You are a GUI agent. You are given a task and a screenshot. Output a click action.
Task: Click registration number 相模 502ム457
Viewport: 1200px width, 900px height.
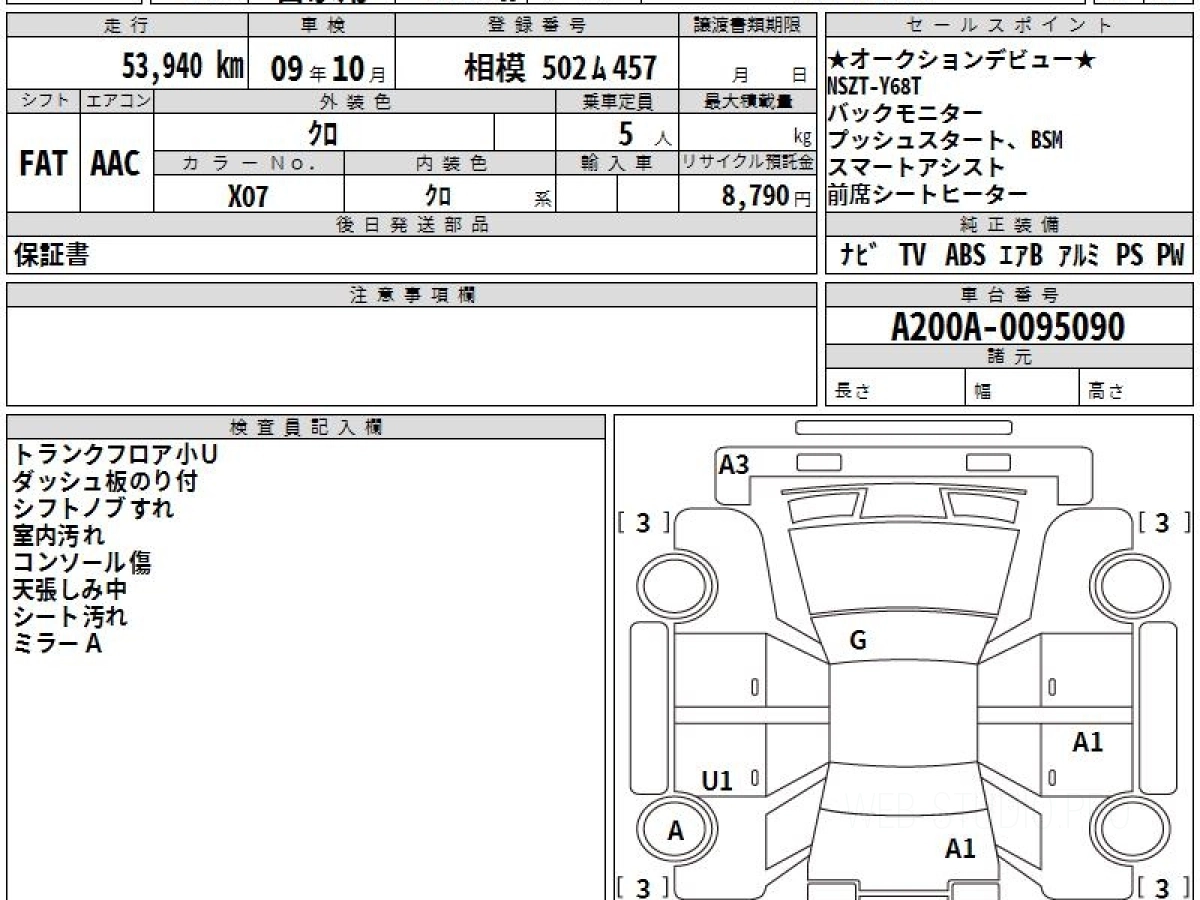pyautogui.click(x=560, y=68)
